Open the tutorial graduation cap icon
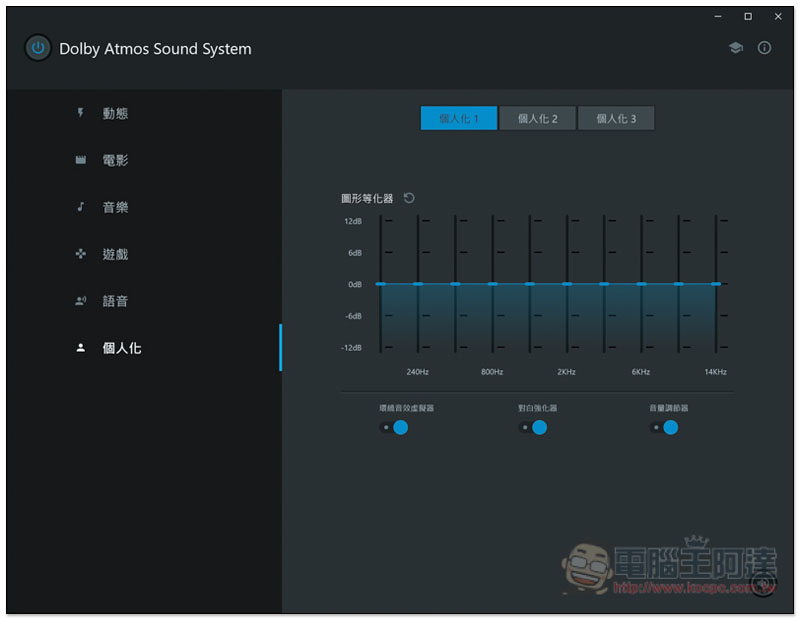The height and width of the screenshot is (621, 800). coord(735,48)
